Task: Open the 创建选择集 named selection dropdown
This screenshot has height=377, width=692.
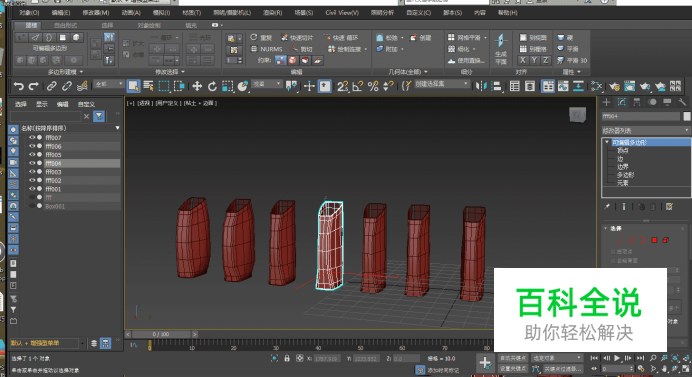Action: pyautogui.click(x=441, y=84)
